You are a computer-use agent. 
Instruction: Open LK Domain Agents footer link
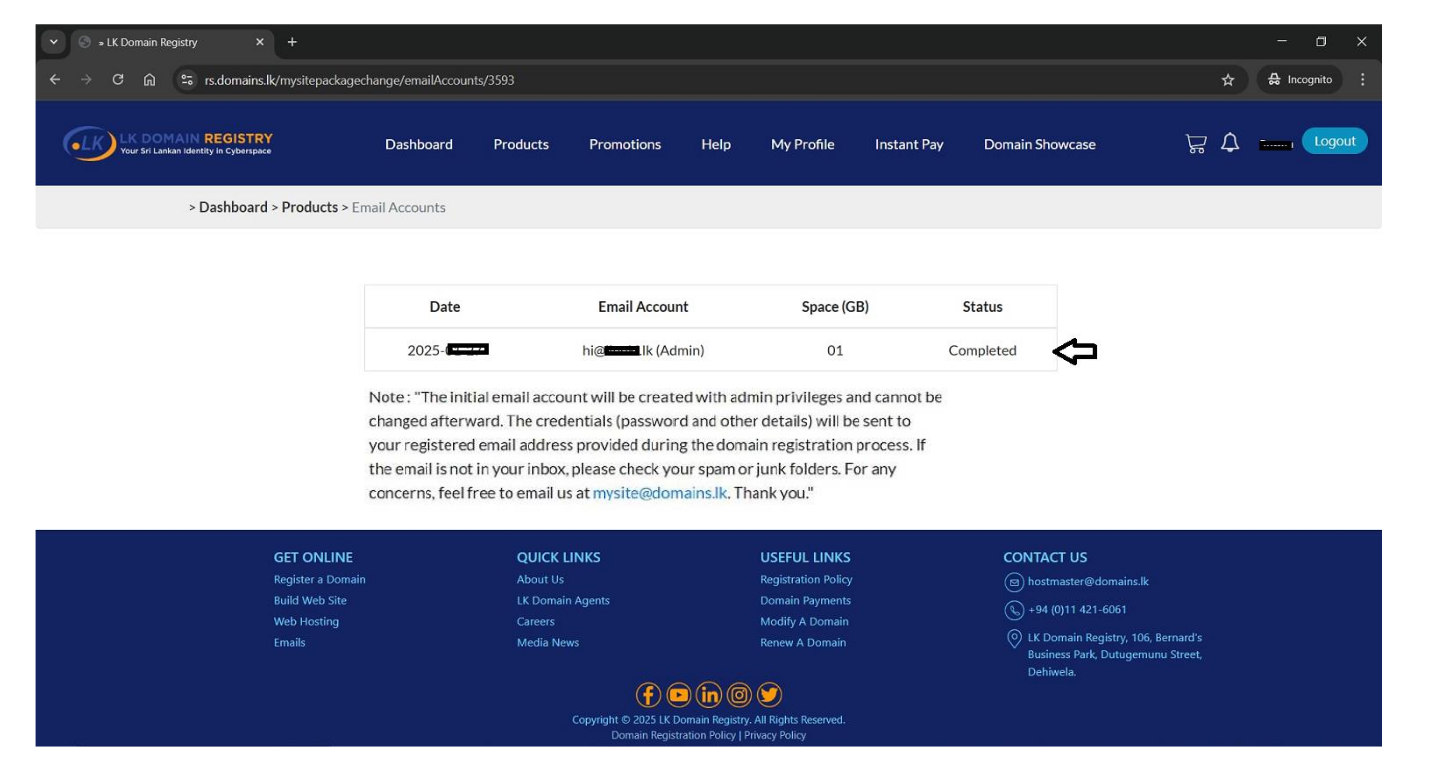[563, 600]
